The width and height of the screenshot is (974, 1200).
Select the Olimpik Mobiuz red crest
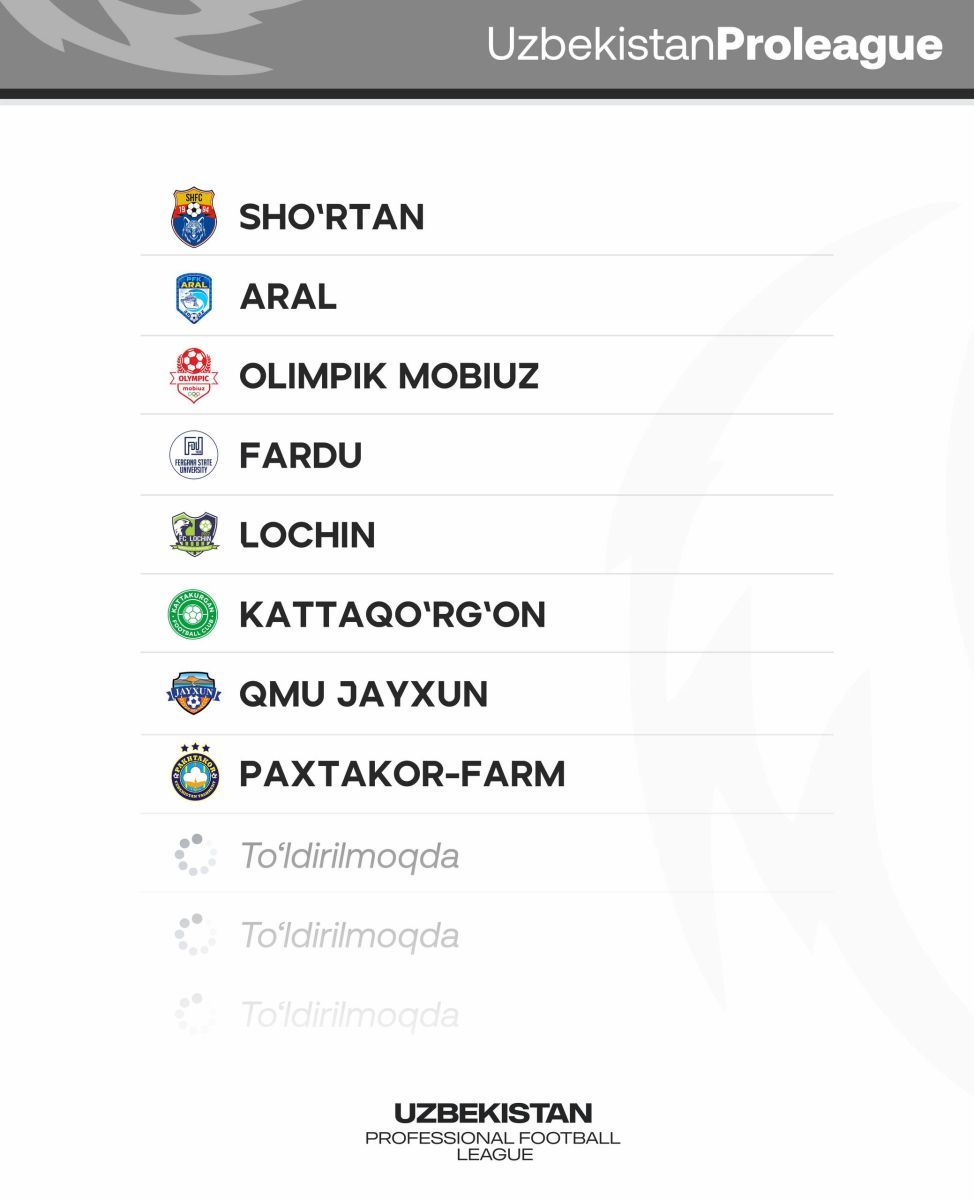click(194, 376)
